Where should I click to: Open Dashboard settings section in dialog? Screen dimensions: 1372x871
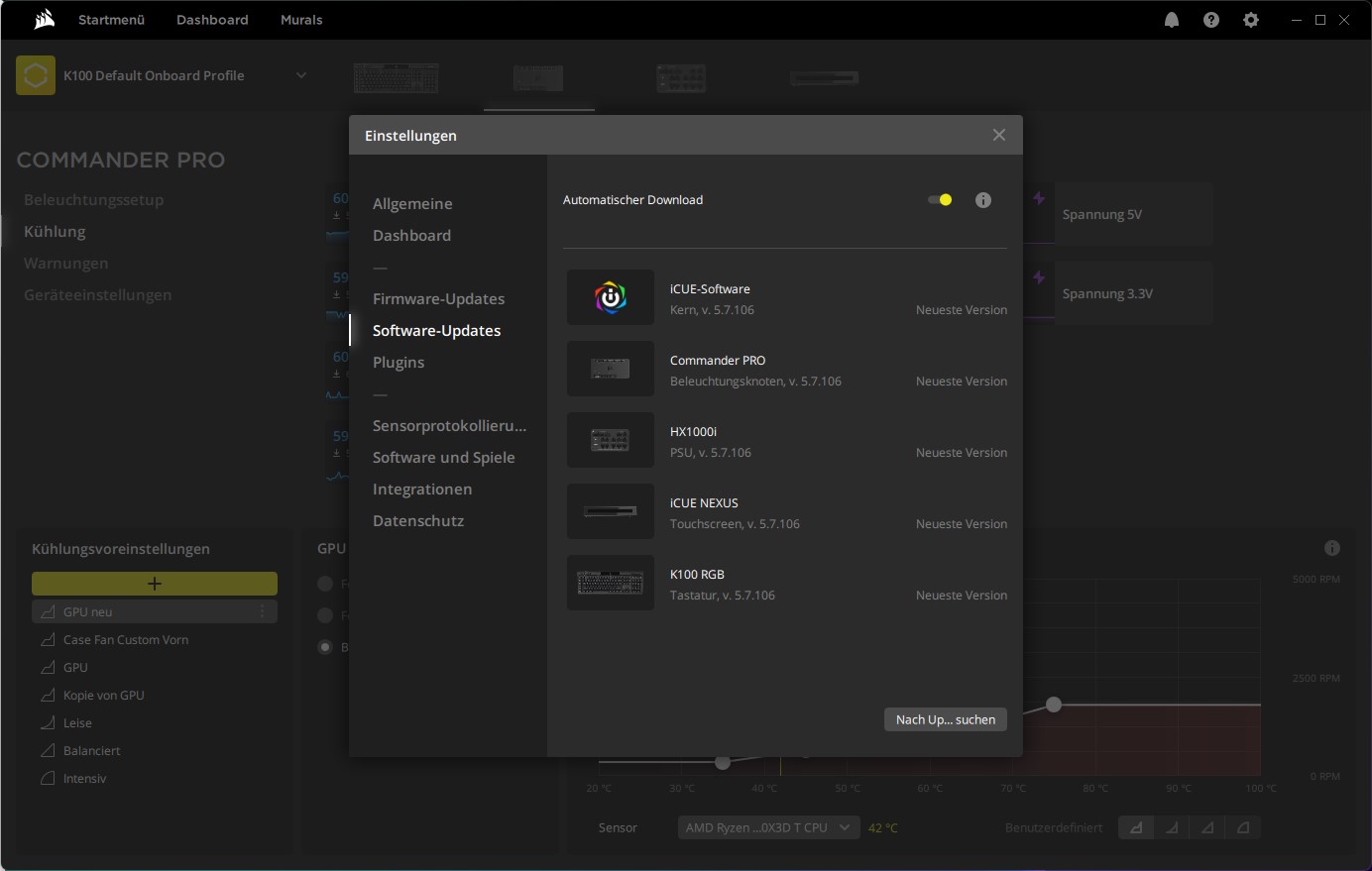411,235
